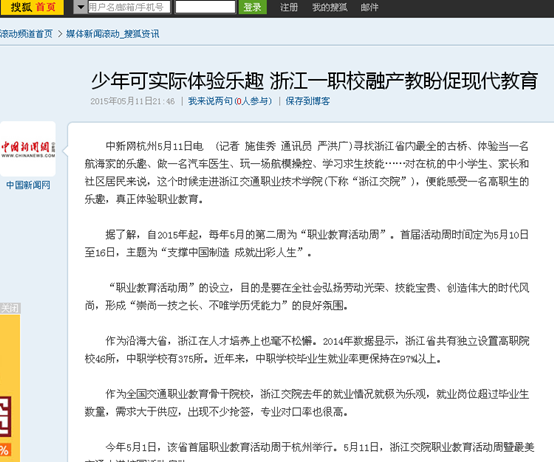This screenshot has height=462, width=554.
Task: Click the breadcrumb chevron separator
Action: point(59,34)
